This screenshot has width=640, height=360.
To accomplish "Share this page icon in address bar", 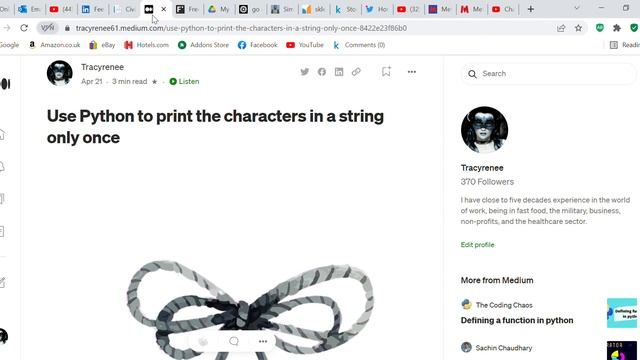I will (x=561, y=28).
